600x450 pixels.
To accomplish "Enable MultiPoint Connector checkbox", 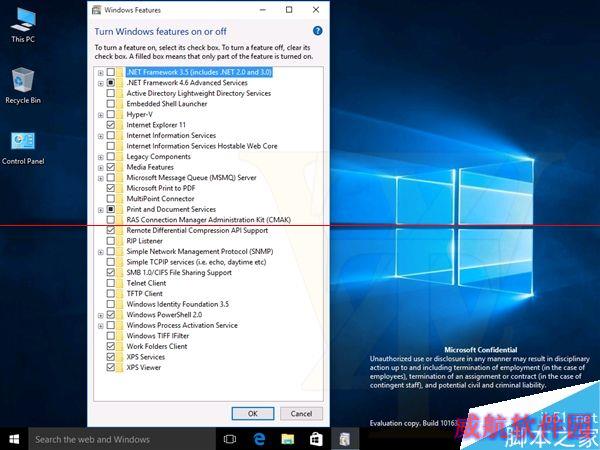I will 111,199.
